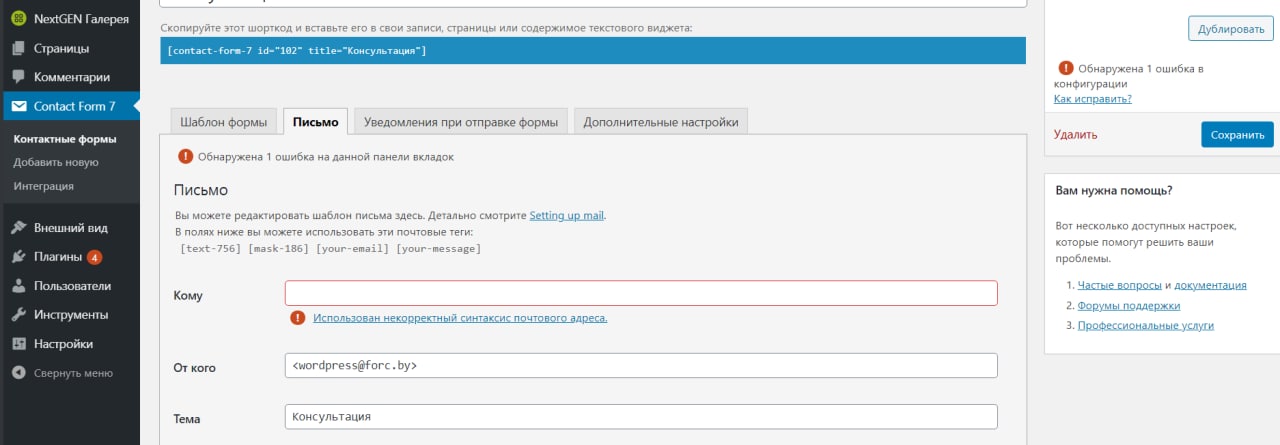
Task: Click the Сохранить button
Action: pyautogui.click(x=1237, y=134)
